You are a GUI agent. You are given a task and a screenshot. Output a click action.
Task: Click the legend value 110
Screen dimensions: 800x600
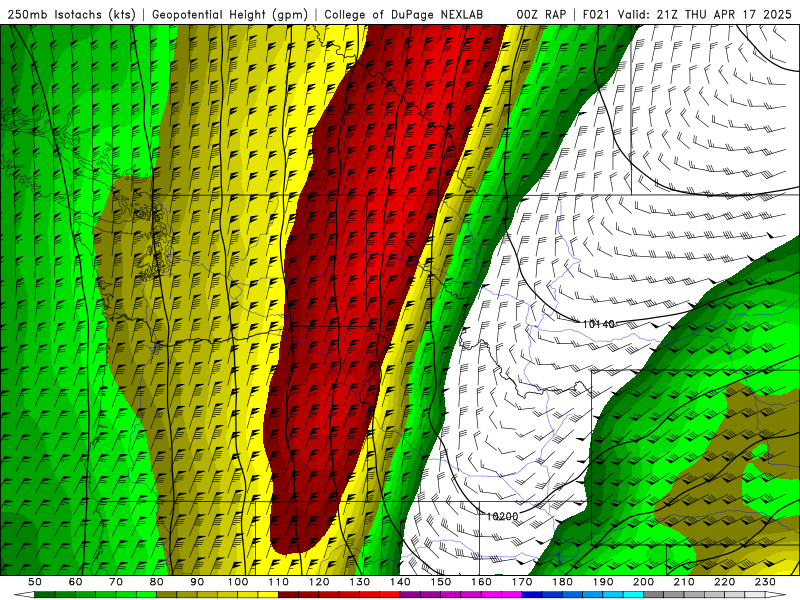tap(279, 582)
